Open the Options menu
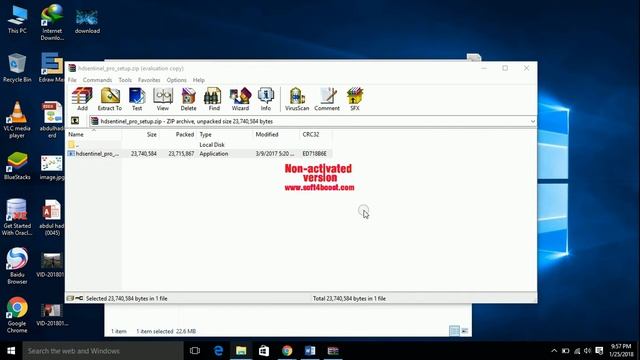Image resolution: width=640 pixels, height=360 pixels. [176, 80]
